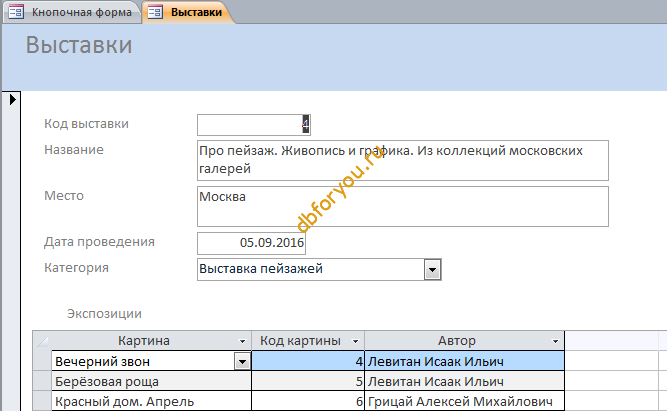Open the Картина column filter arrow
The height and width of the screenshot is (411, 667).
click(242, 341)
